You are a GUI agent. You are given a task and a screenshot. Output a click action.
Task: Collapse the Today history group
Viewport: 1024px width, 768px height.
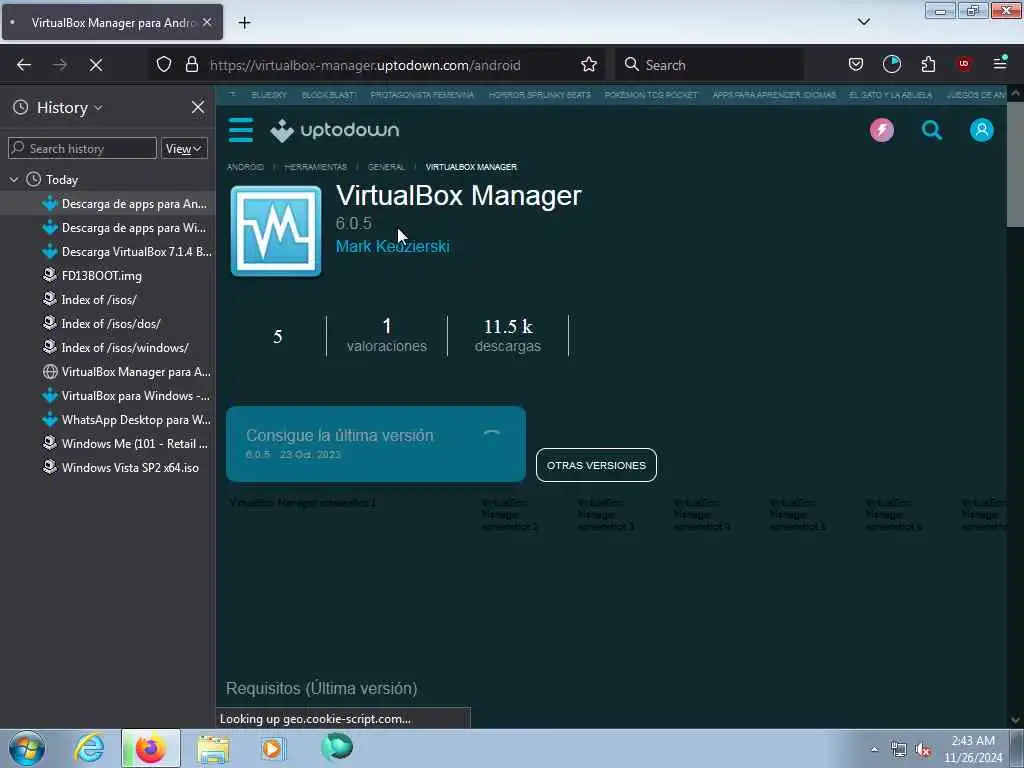point(14,179)
